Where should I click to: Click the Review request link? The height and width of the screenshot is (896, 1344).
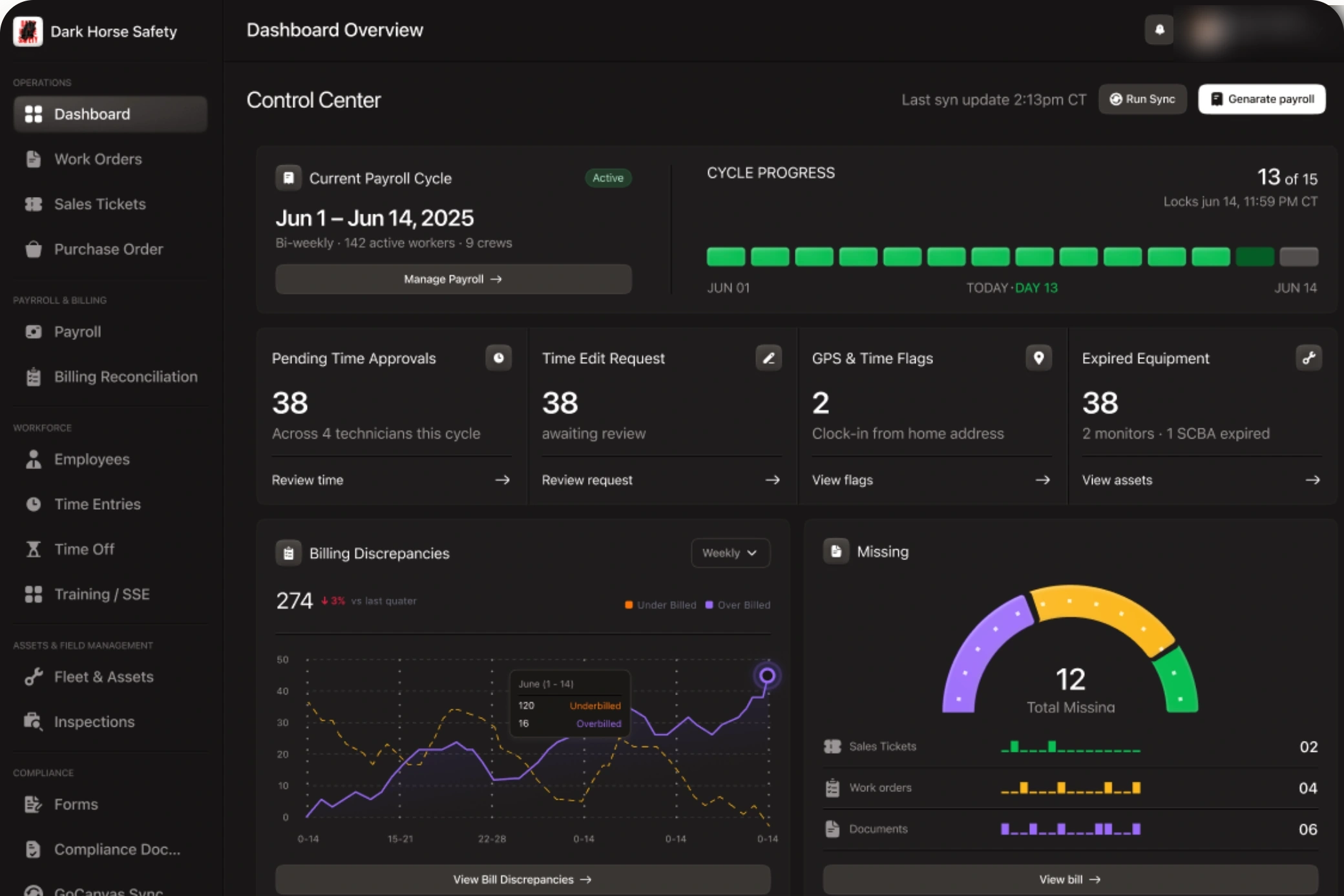coord(661,480)
